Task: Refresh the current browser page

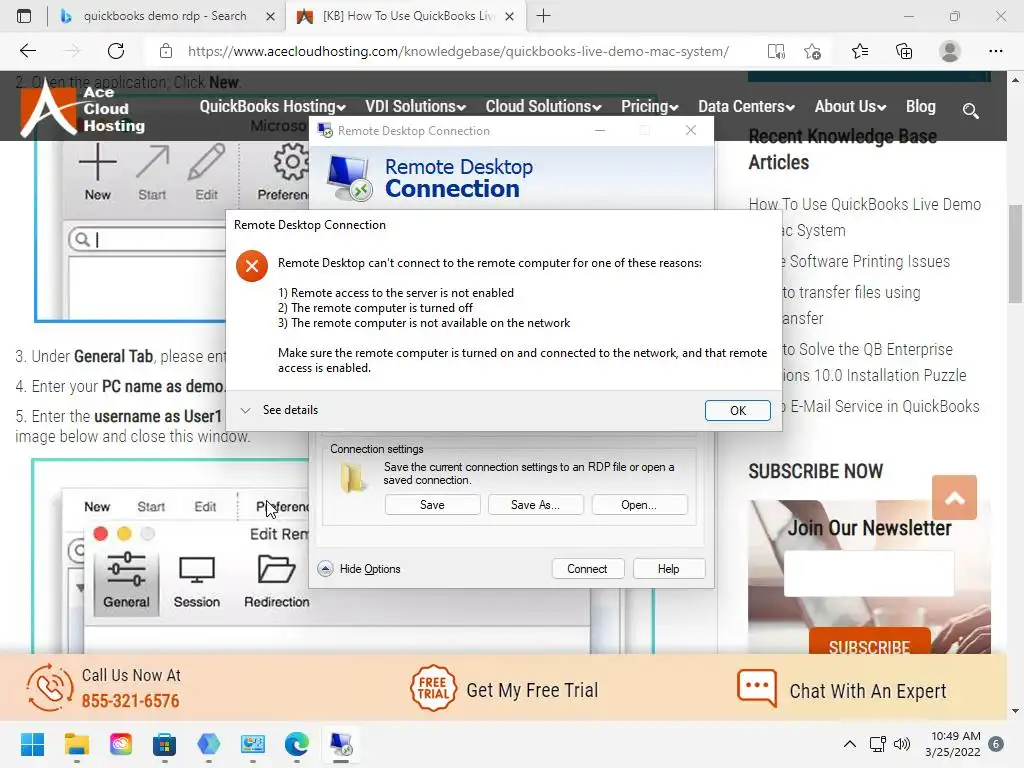Action: [x=116, y=51]
